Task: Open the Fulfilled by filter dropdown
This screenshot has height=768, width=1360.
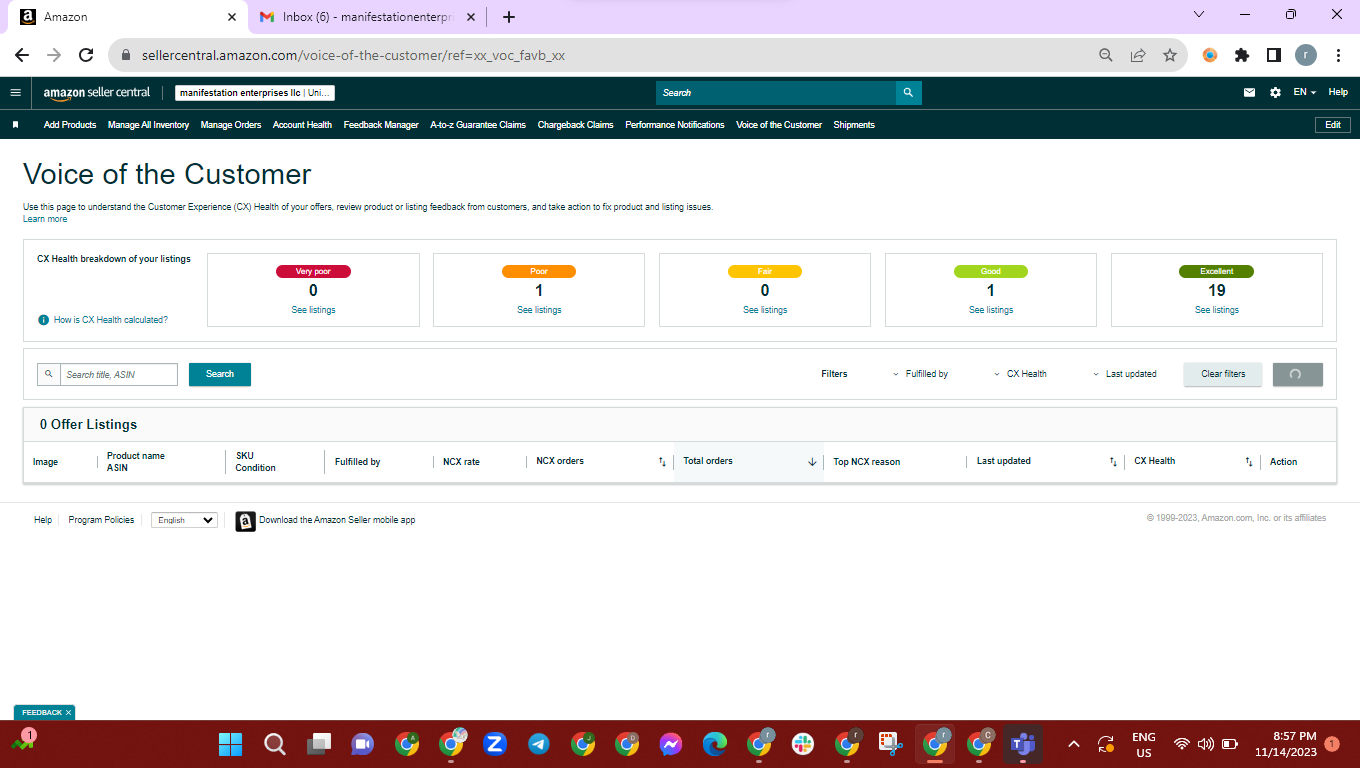Action: pyautogui.click(x=920, y=374)
